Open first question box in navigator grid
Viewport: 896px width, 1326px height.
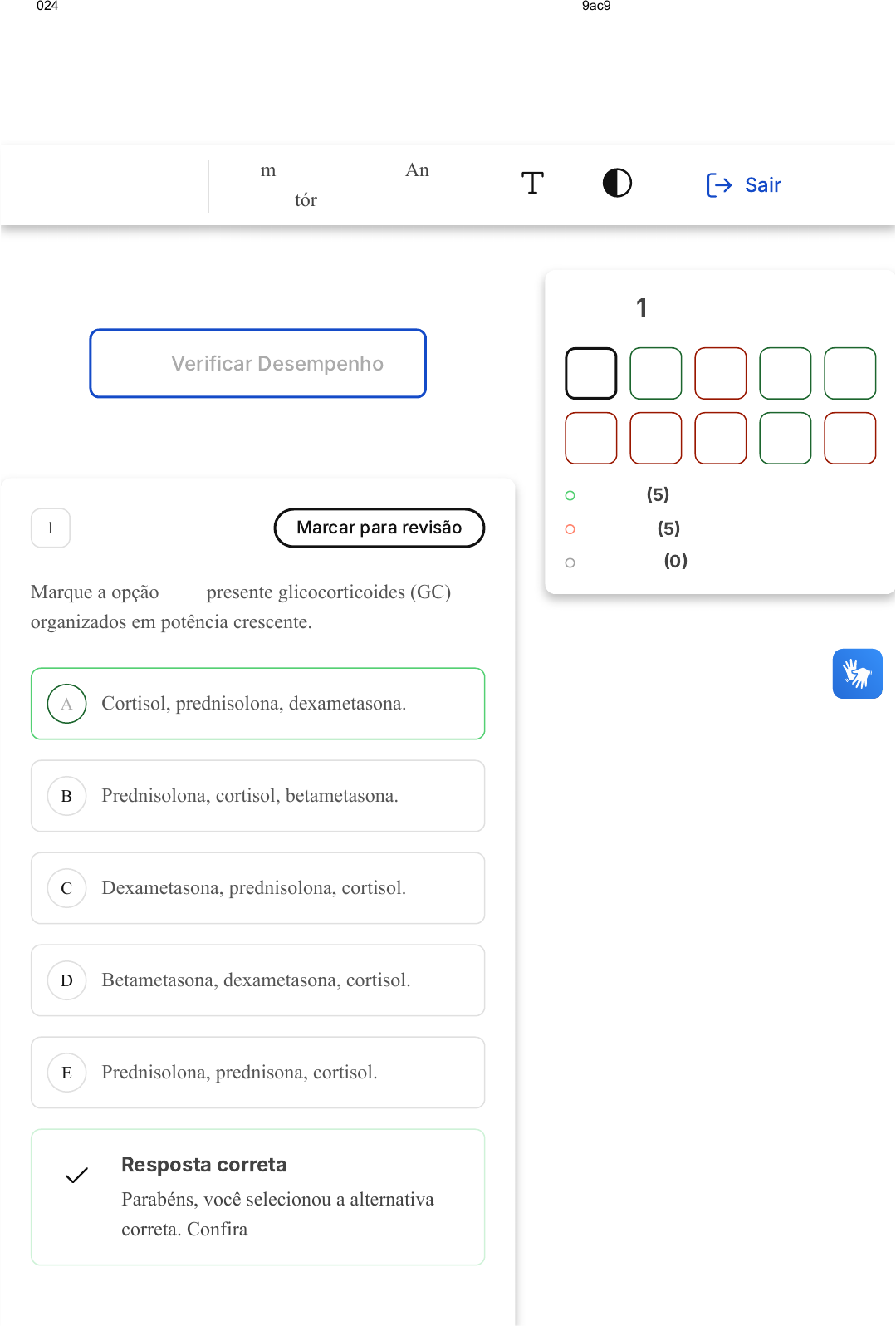(591, 373)
